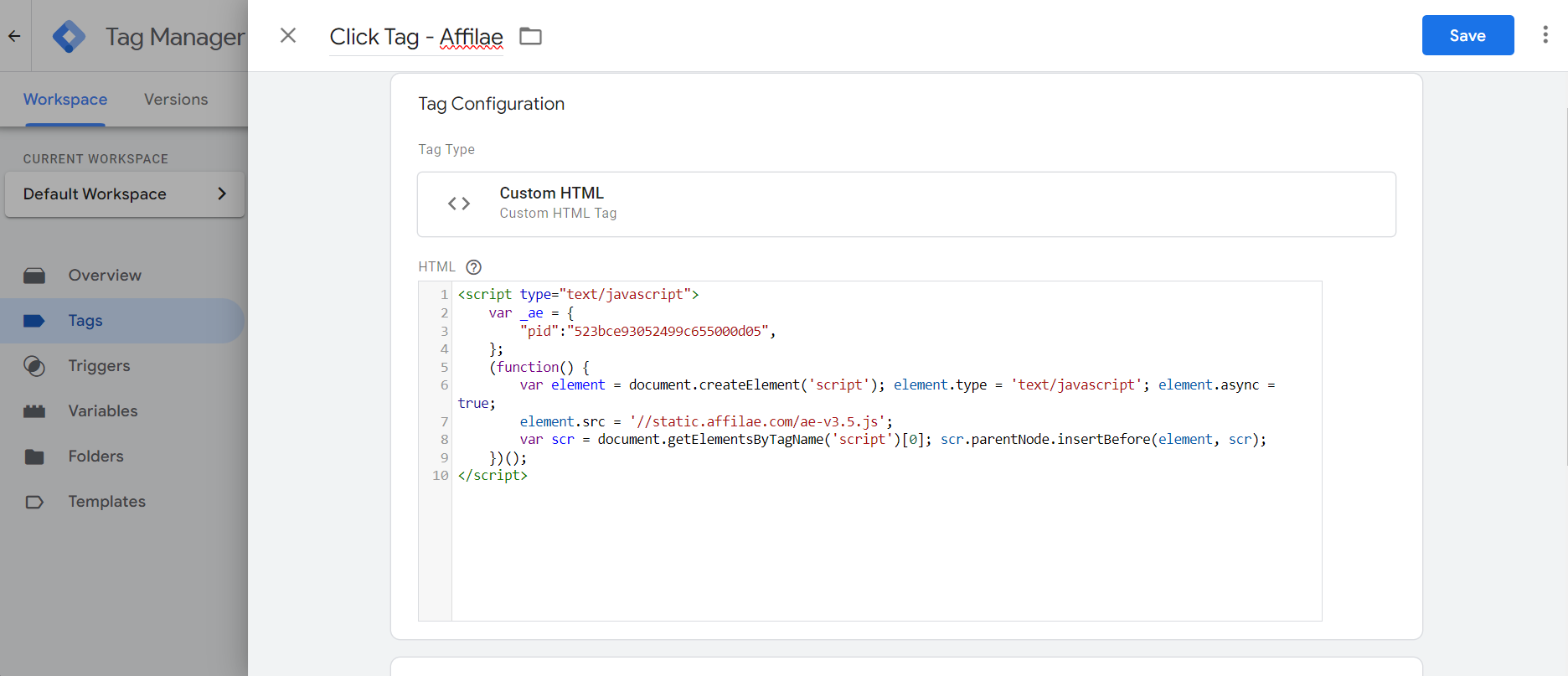Viewport: 1568px width, 676px height.
Task: Click the Tags icon in sidebar
Action: click(x=34, y=321)
